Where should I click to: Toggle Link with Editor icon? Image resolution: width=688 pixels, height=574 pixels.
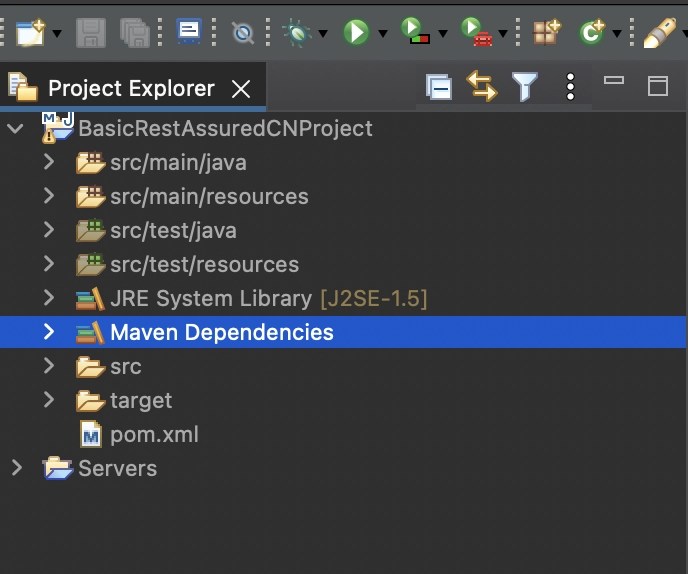pos(482,86)
